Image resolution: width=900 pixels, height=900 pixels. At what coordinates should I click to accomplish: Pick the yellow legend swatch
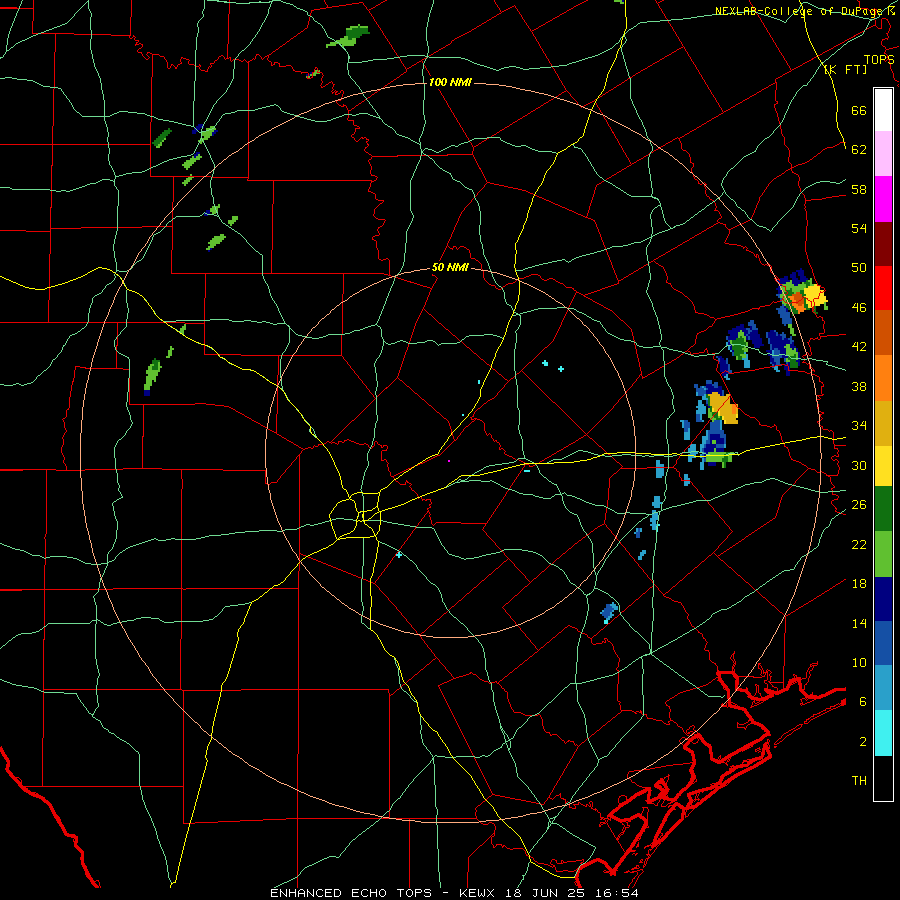coord(883,465)
